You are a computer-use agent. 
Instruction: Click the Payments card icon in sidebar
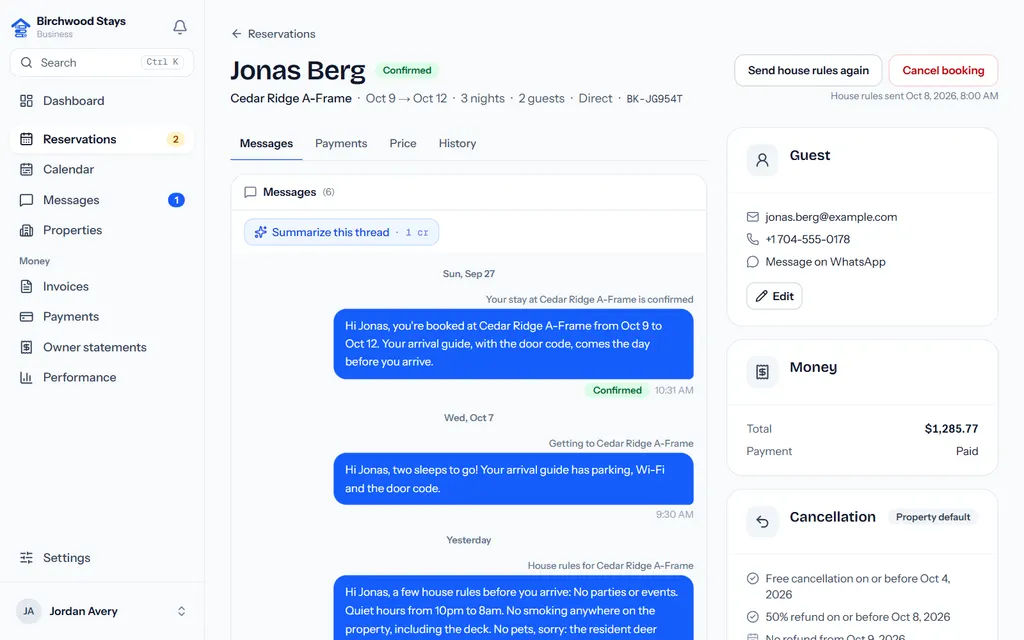coord(26,317)
